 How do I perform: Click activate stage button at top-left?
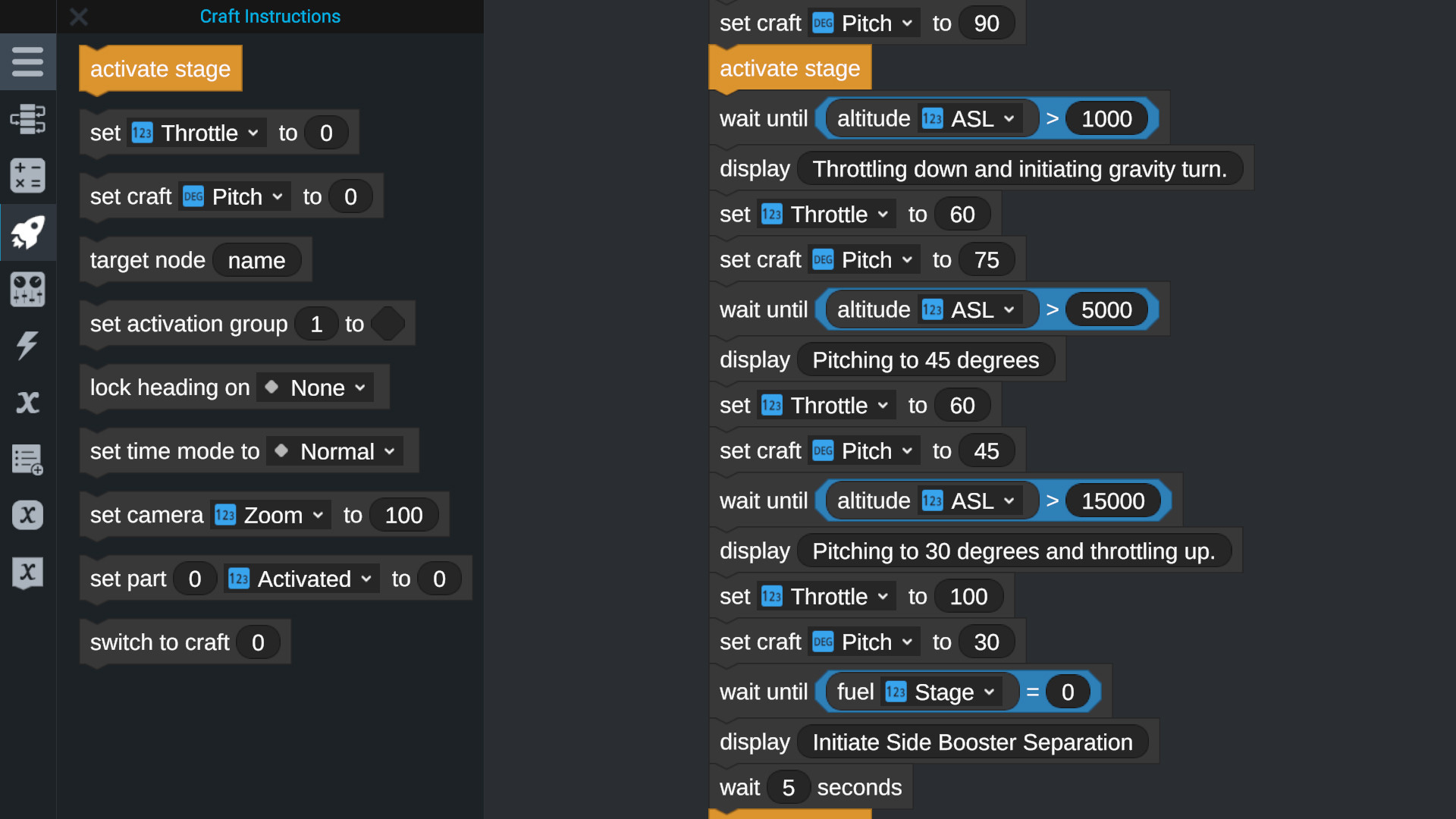click(x=160, y=68)
